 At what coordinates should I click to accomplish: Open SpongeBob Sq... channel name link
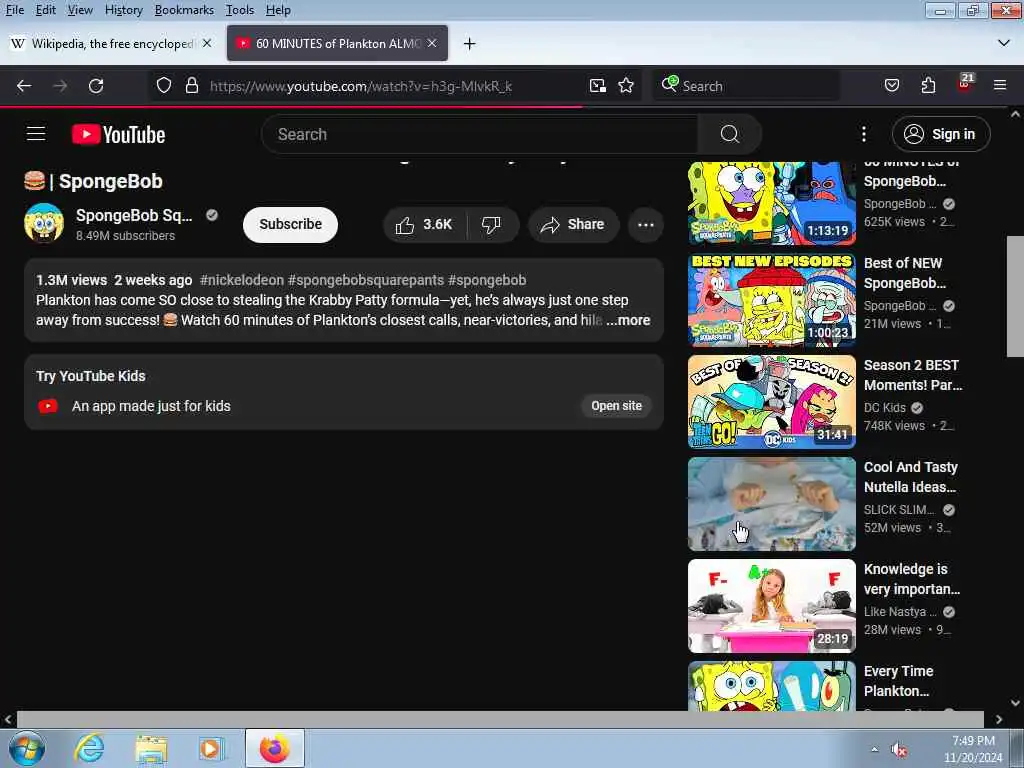pyautogui.click(x=134, y=216)
